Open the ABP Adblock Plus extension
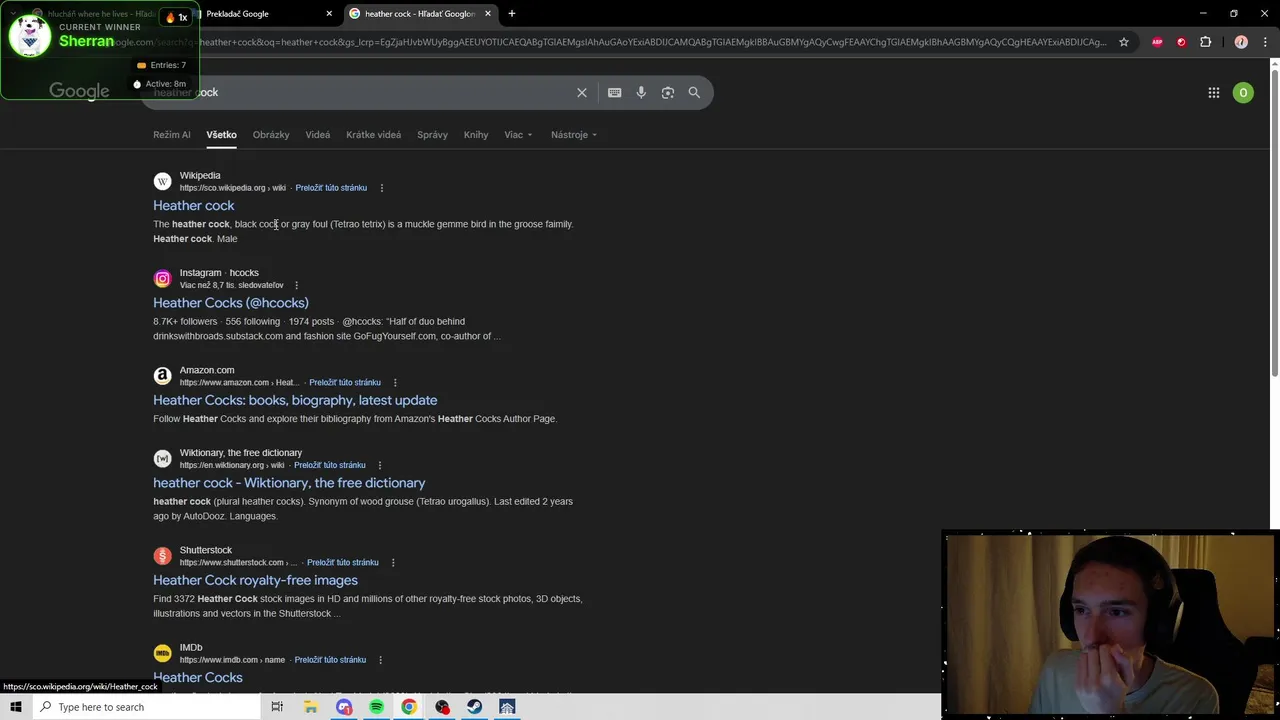 tap(1158, 42)
